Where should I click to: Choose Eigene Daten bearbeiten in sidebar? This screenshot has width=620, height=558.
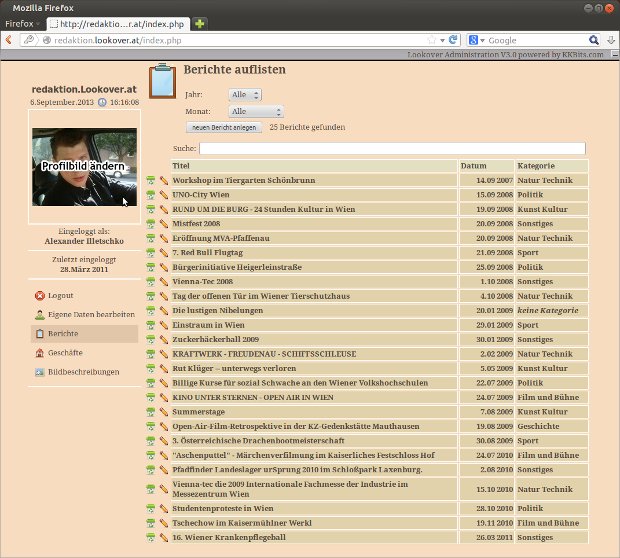[x=91, y=315]
